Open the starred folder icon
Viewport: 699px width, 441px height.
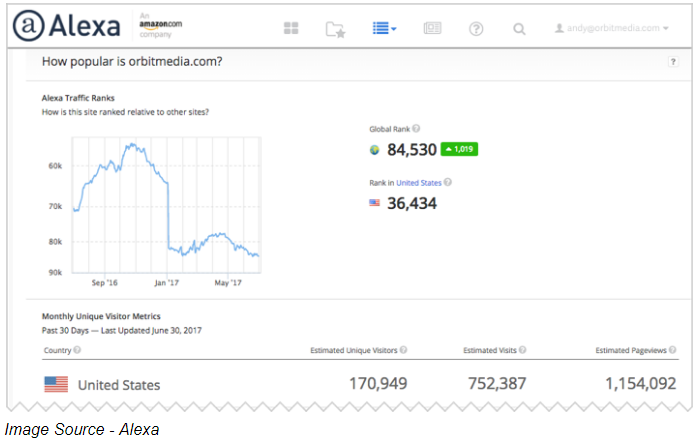(336, 29)
